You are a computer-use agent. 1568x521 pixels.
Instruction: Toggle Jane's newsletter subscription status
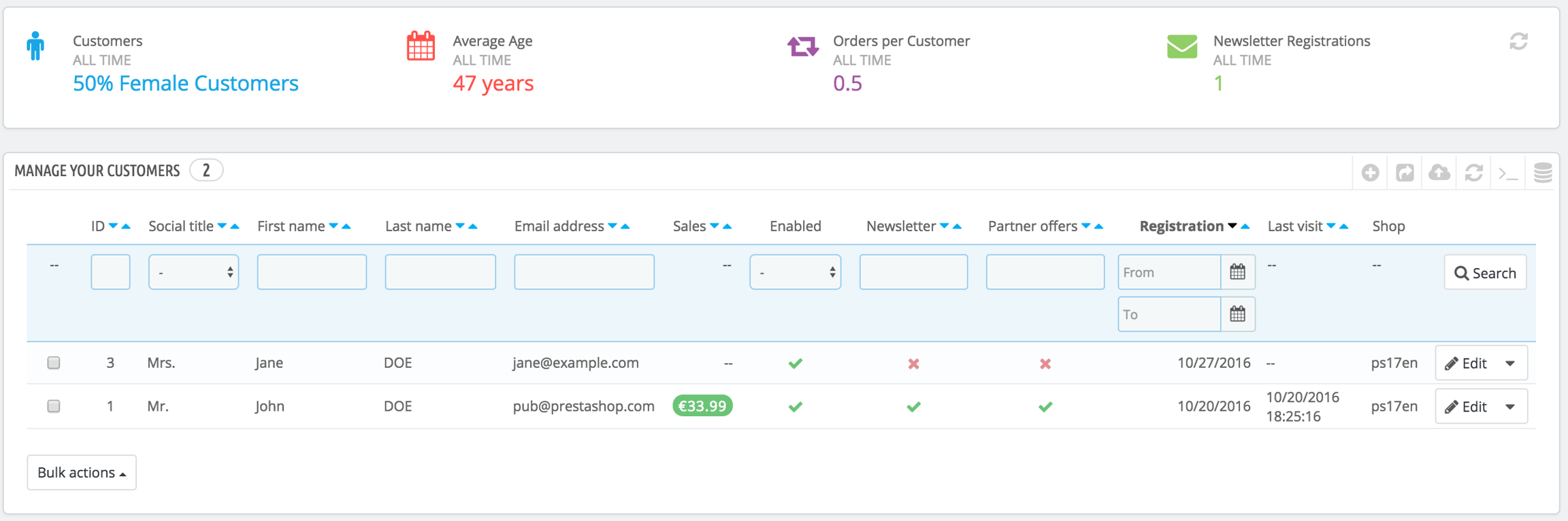(913, 364)
